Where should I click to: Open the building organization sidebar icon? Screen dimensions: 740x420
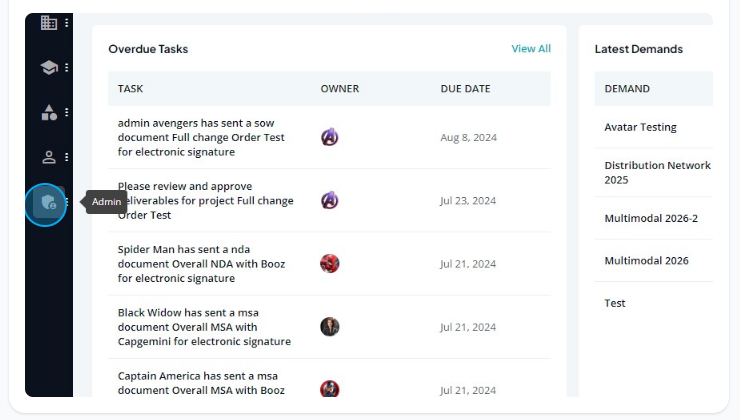pos(49,22)
